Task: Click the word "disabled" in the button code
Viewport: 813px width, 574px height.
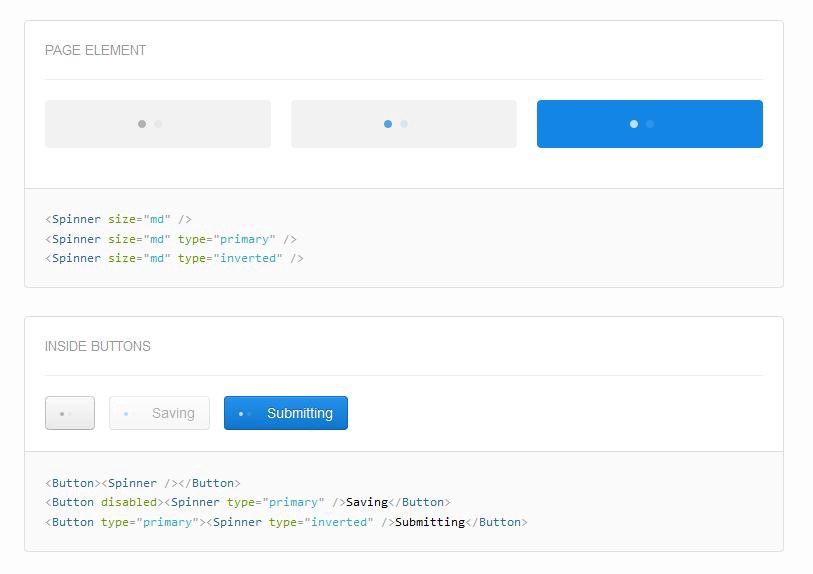Action: [x=129, y=502]
